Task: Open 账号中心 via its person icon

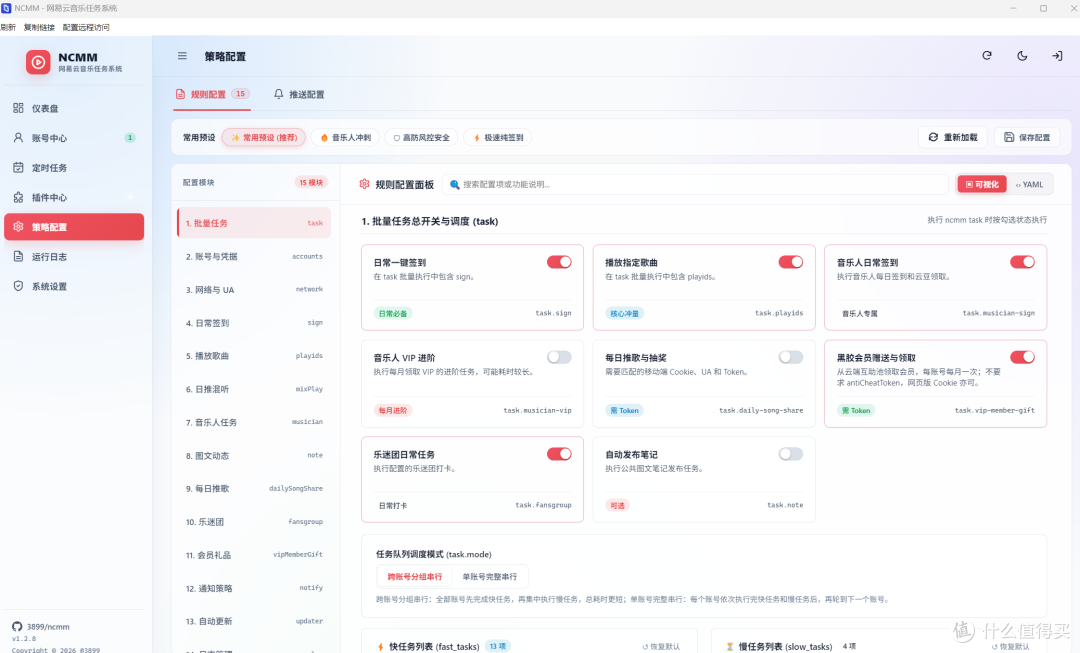Action: (18, 138)
